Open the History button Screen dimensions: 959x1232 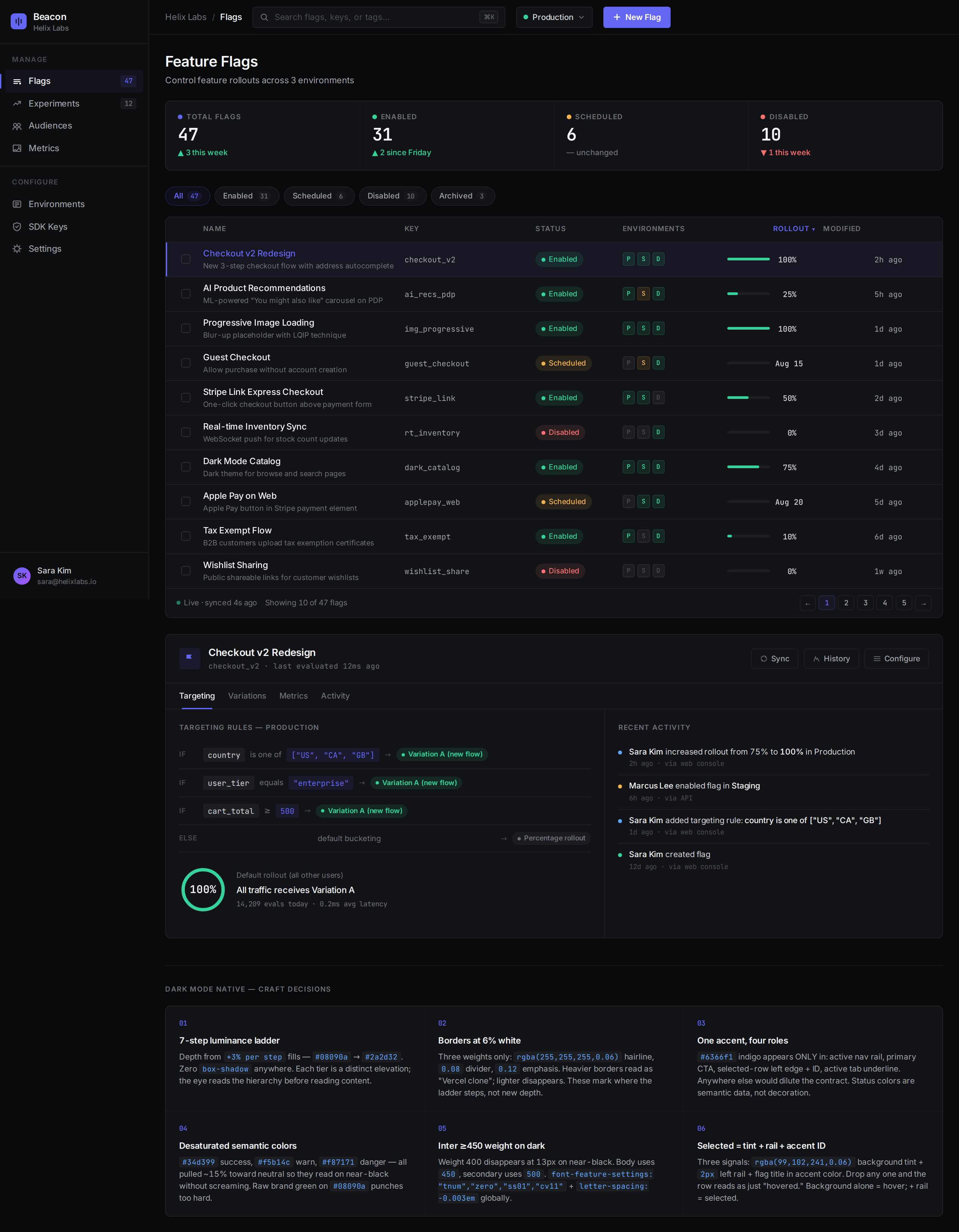(831, 659)
